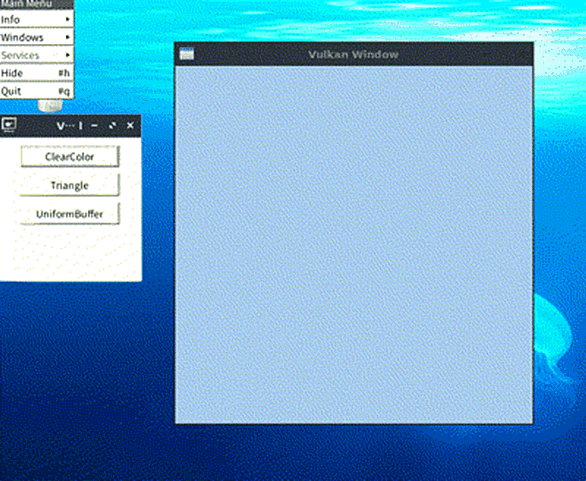Viewport: 586px width, 481px height.
Task: Open the Info submenu in Main Menu
Action: [37, 19]
